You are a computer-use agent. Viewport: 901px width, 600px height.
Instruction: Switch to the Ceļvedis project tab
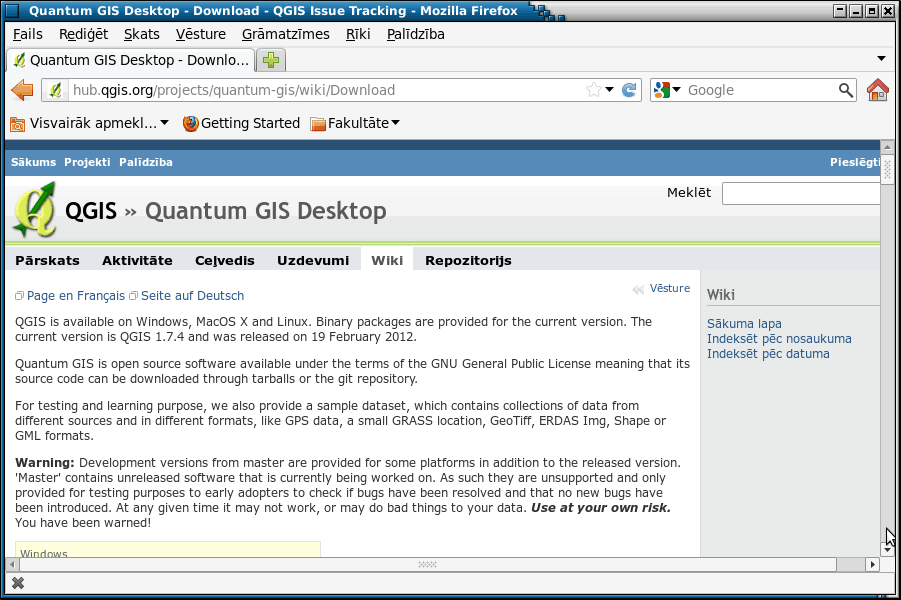225,260
